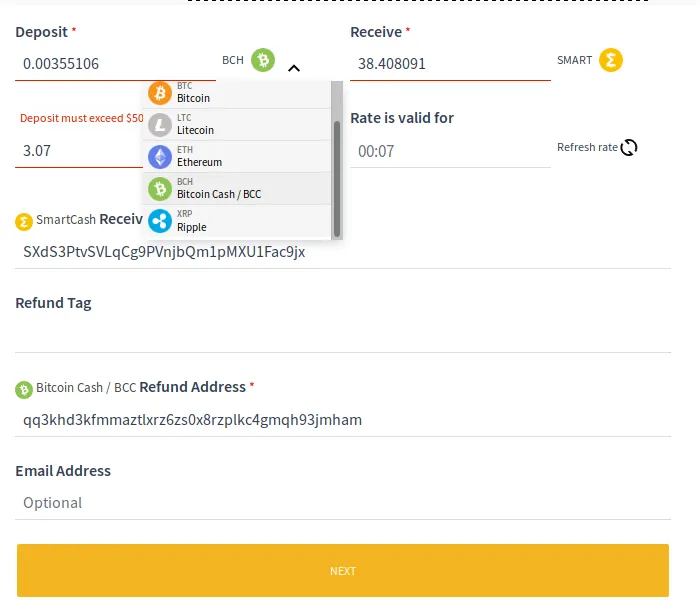Screen dimensions: 700x614
Task: Collapse the deposit currency dropdown with the chevron
Action: pyautogui.click(x=294, y=68)
